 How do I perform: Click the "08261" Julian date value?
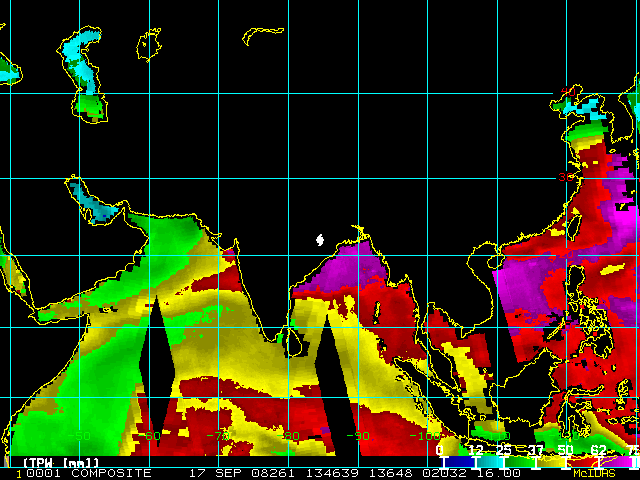(275, 473)
